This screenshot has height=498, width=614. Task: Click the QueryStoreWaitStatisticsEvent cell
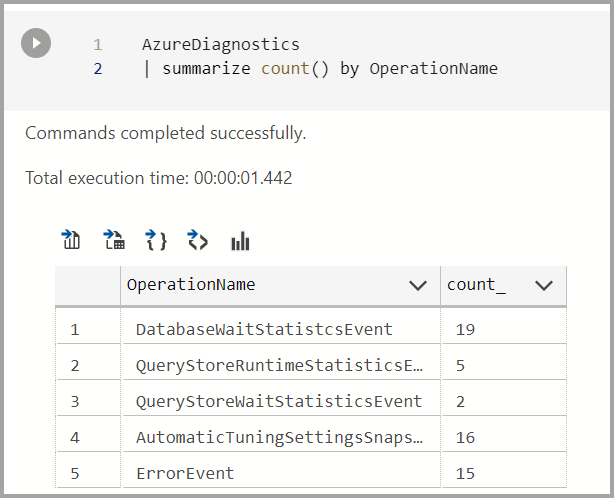point(281,398)
